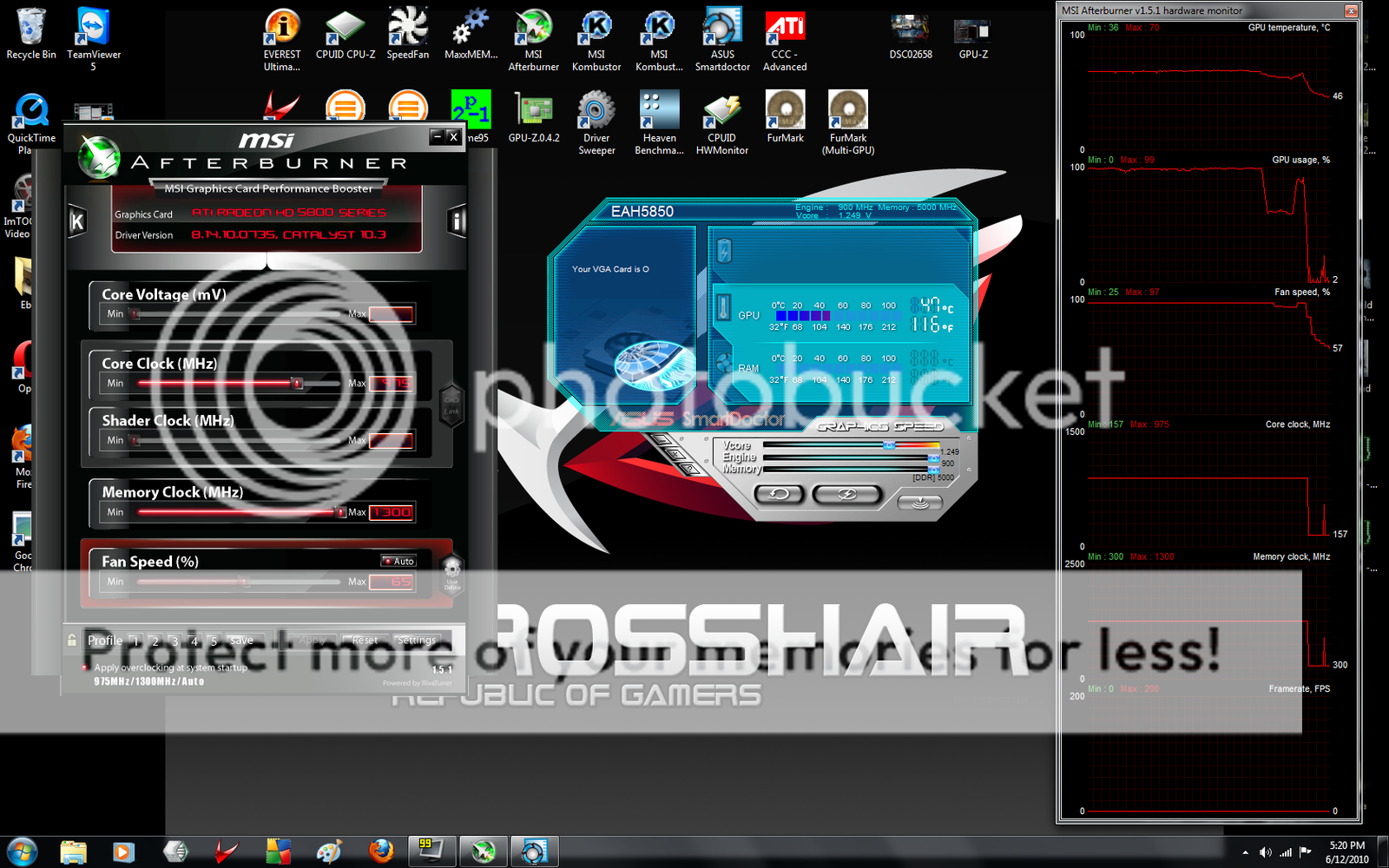The width and height of the screenshot is (1389, 868).
Task: Open the Recycle Bin desktop icon
Action: click(x=30, y=34)
